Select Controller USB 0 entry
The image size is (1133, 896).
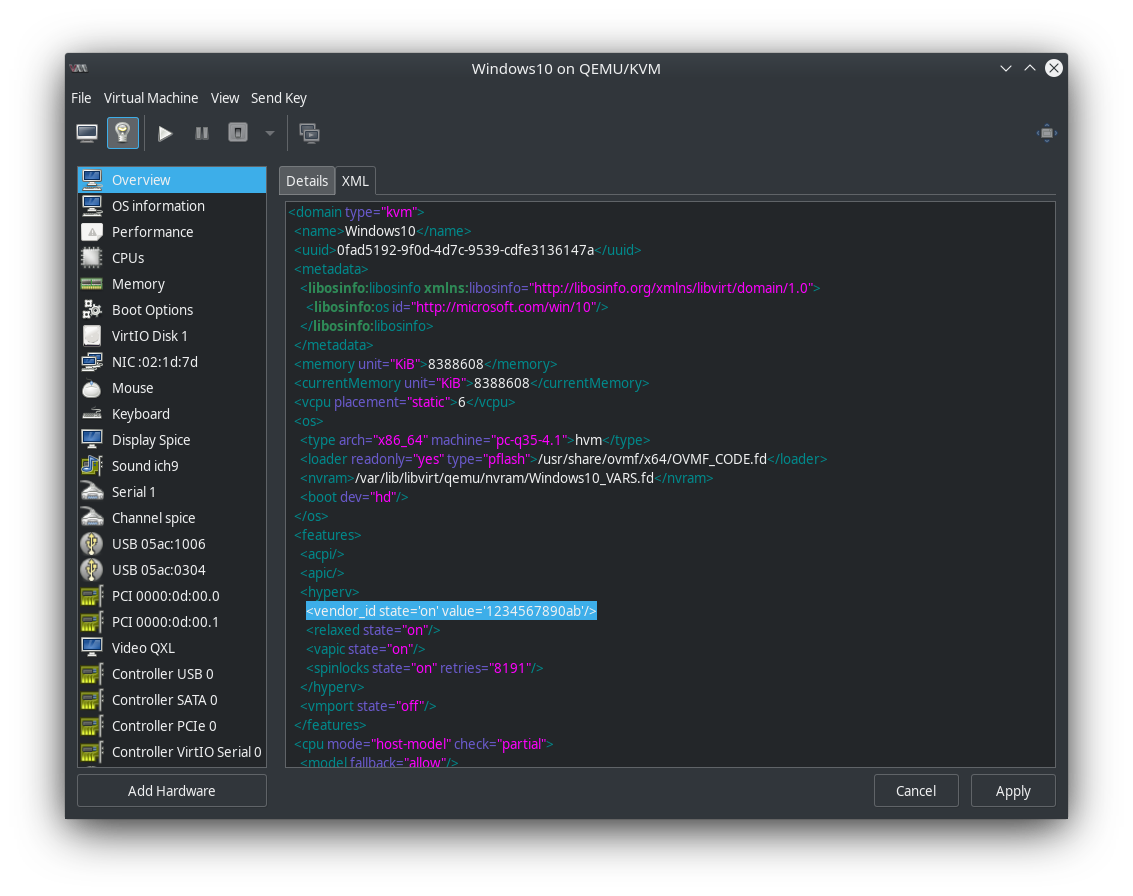[172, 674]
